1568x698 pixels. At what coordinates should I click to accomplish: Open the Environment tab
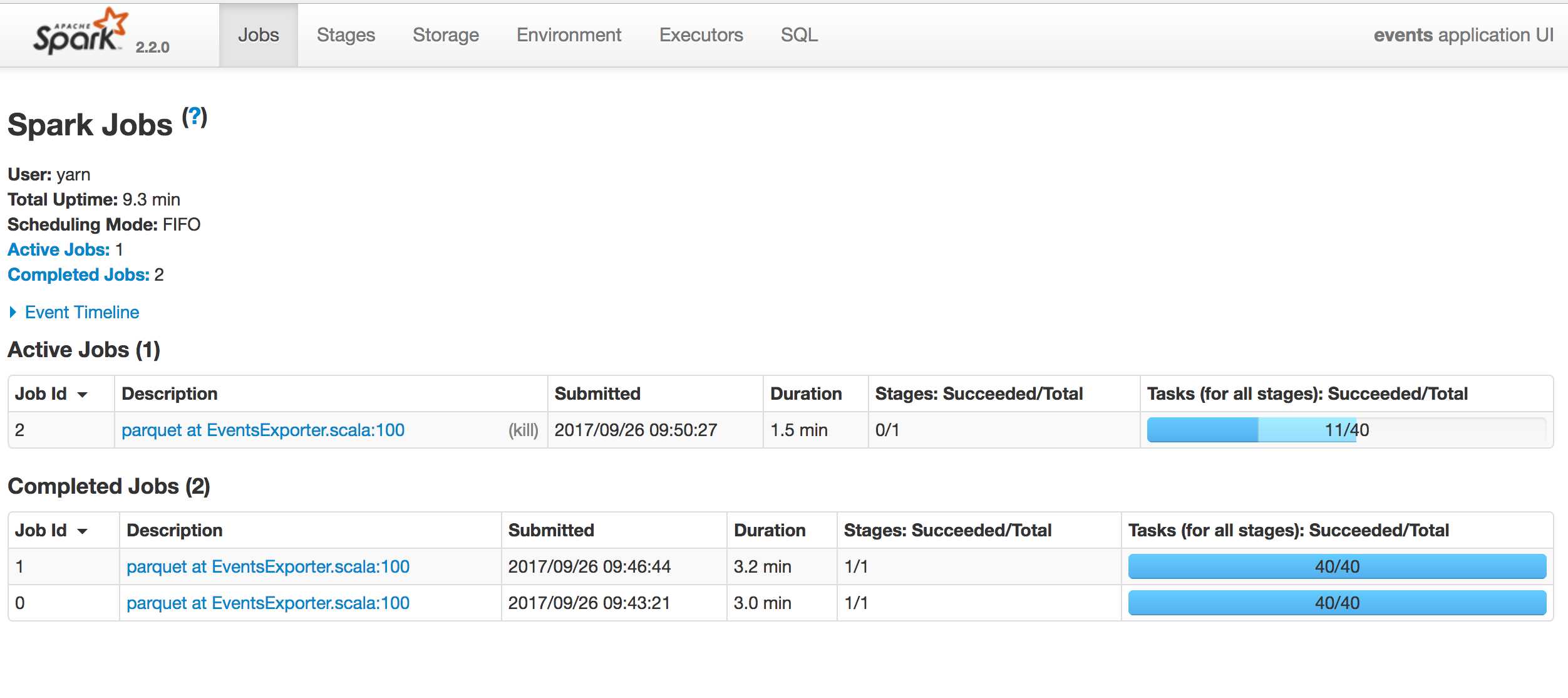(x=569, y=35)
